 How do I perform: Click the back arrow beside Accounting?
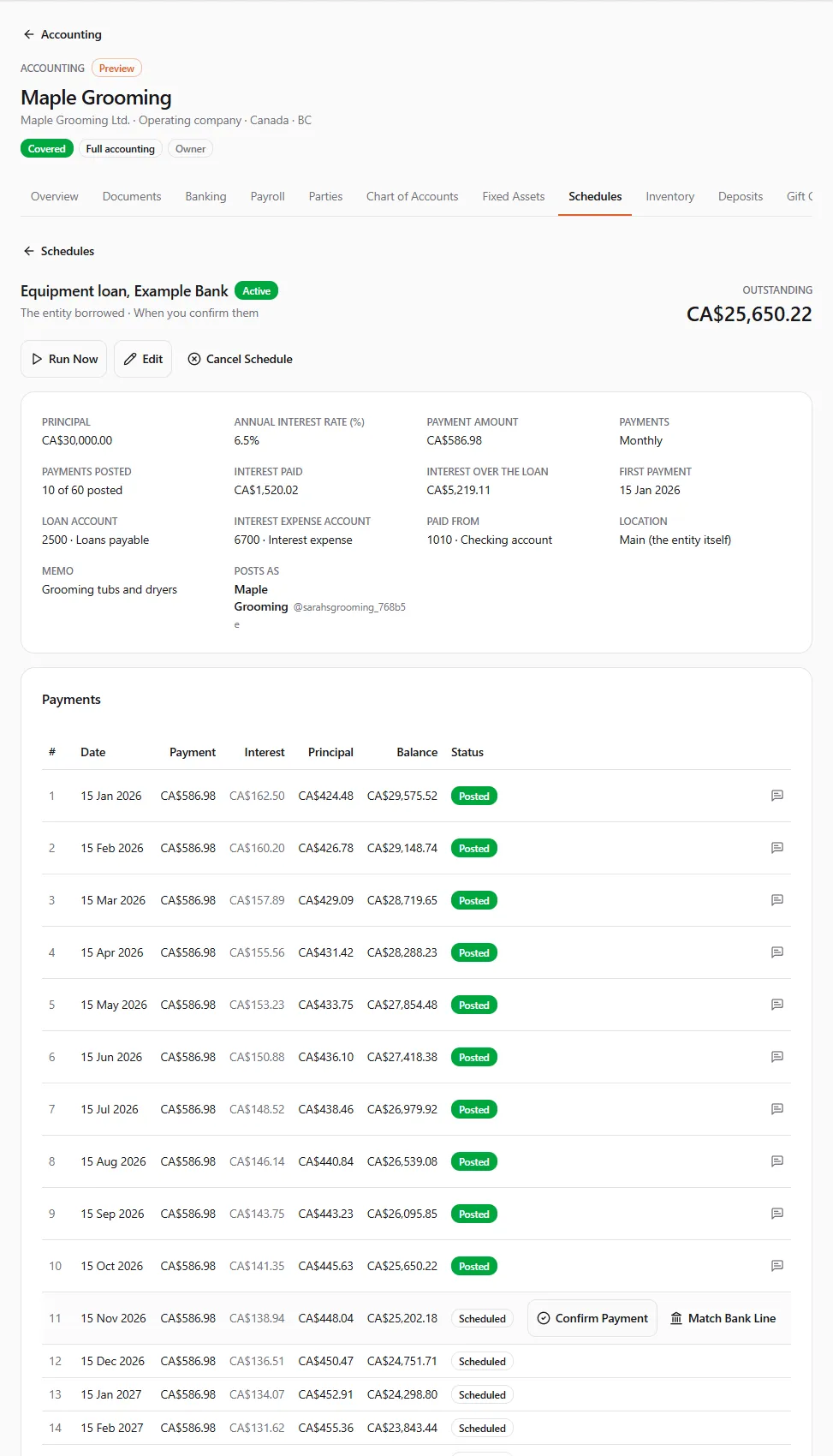tap(29, 34)
